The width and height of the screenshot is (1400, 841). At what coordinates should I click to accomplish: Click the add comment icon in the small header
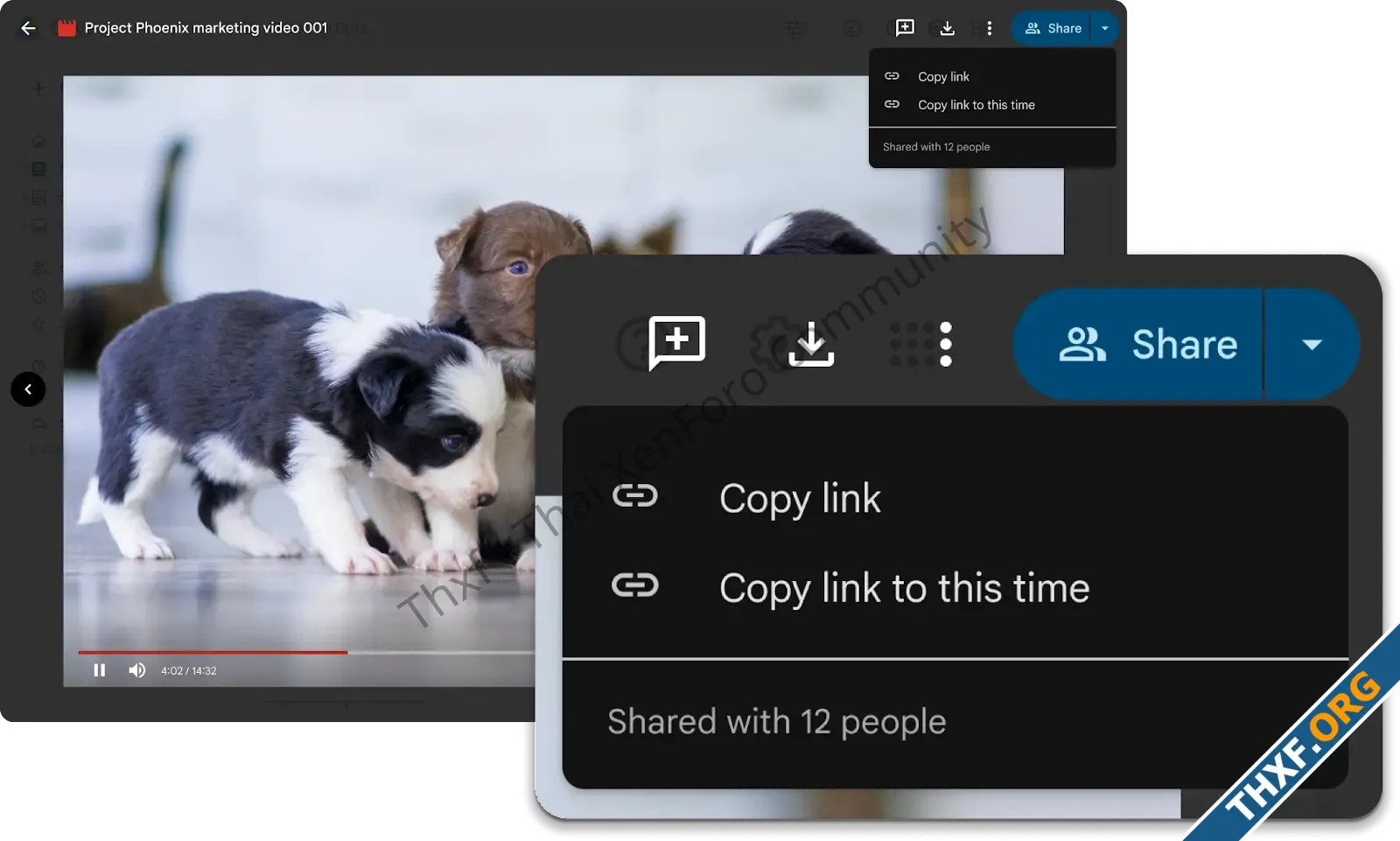click(x=905, y=28)
